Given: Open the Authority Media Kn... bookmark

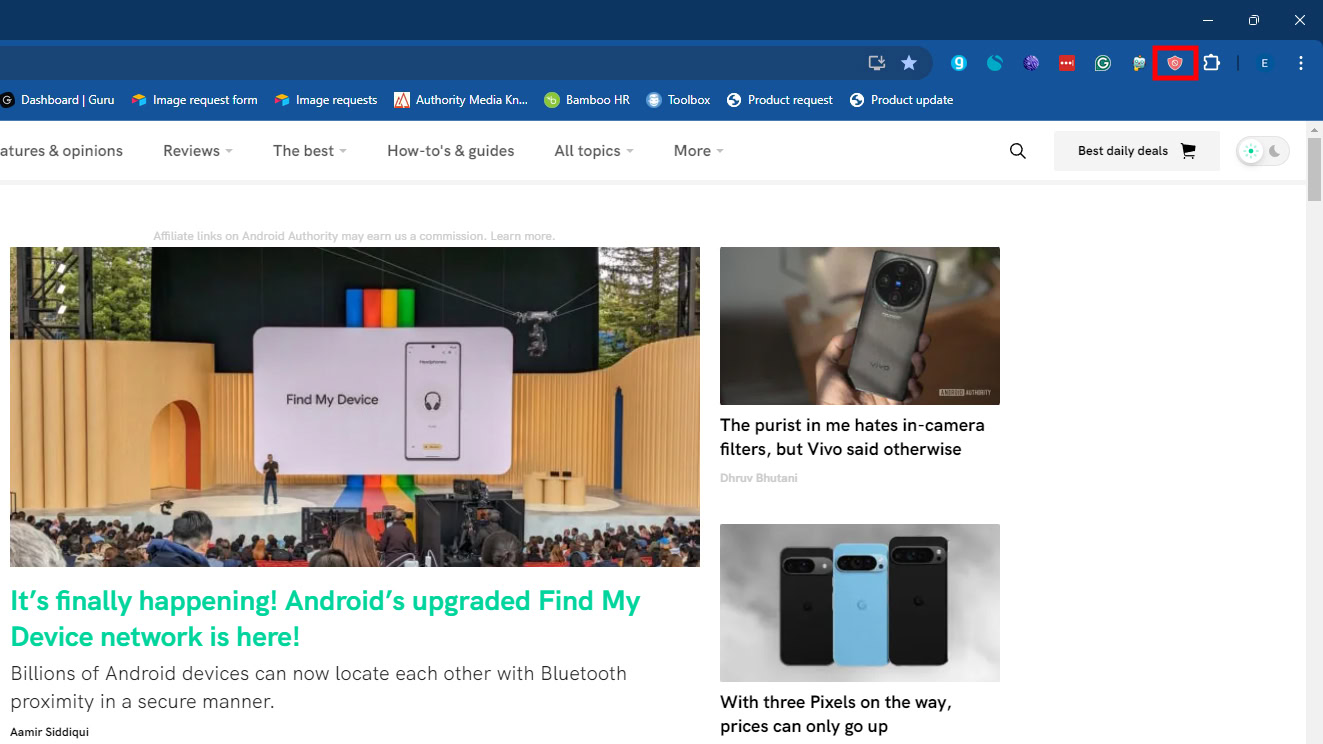Looking at the screenshot, I should tap(461, 100).
